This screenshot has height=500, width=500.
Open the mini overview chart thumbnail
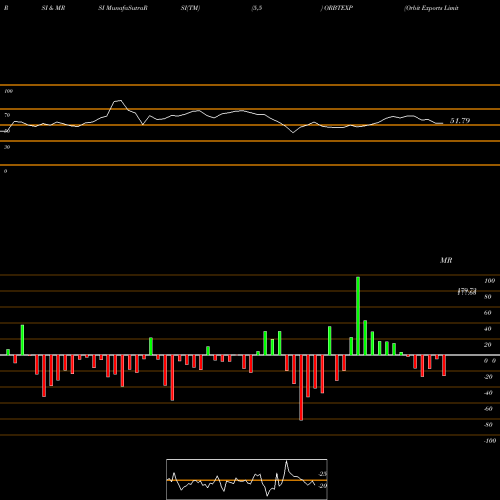247,479
